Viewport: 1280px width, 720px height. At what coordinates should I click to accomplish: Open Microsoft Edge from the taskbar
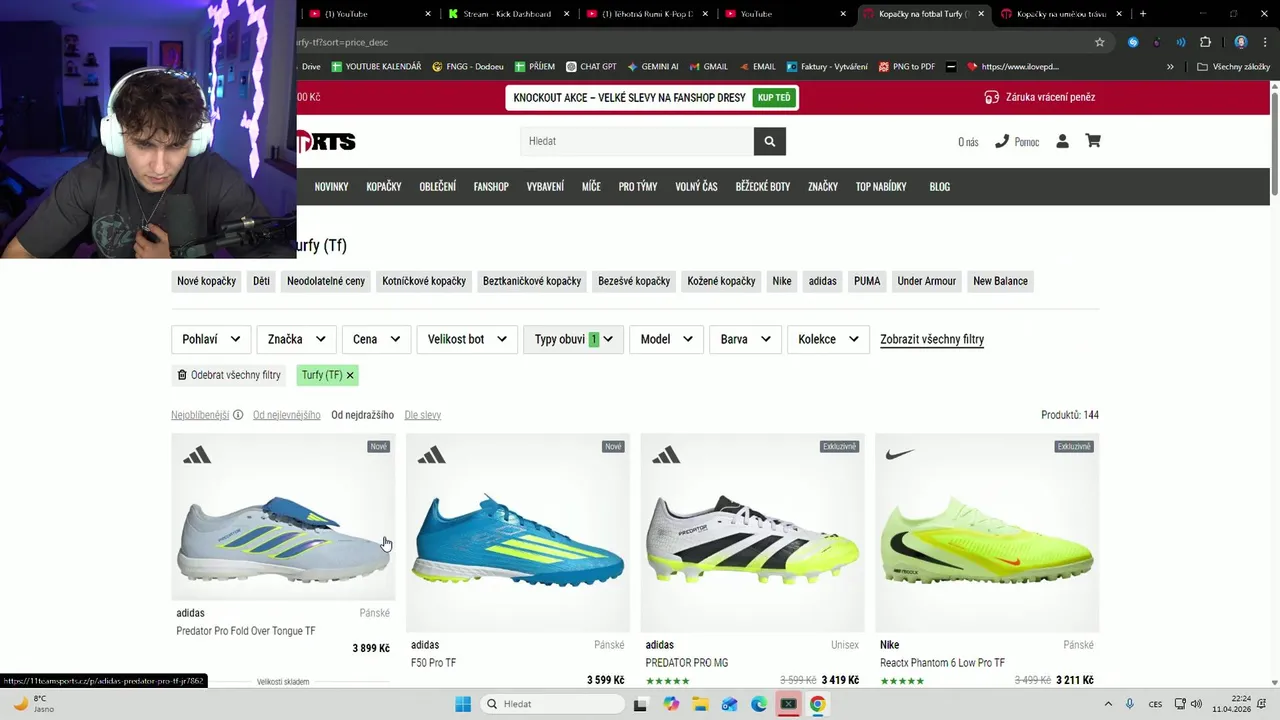(x=759, y=704)
